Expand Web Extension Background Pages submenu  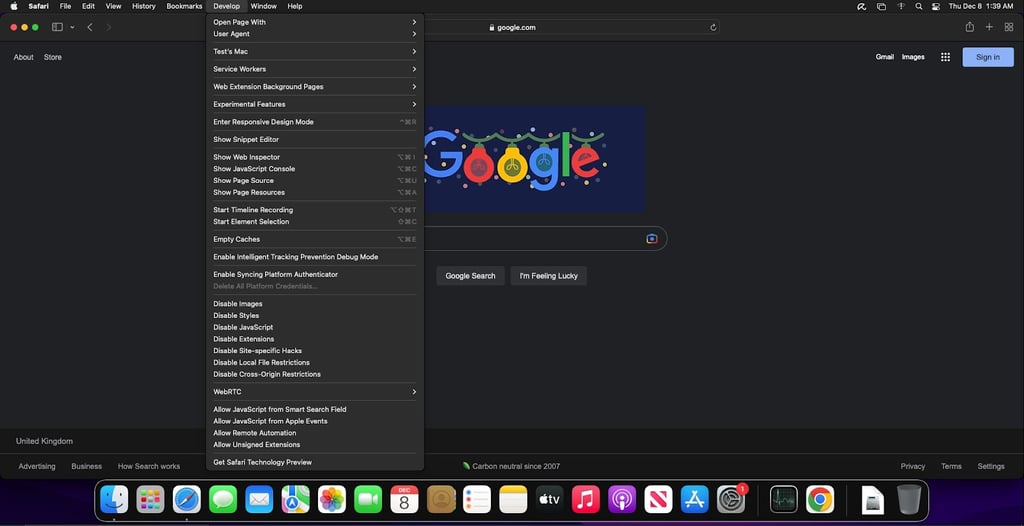(315, 86)
